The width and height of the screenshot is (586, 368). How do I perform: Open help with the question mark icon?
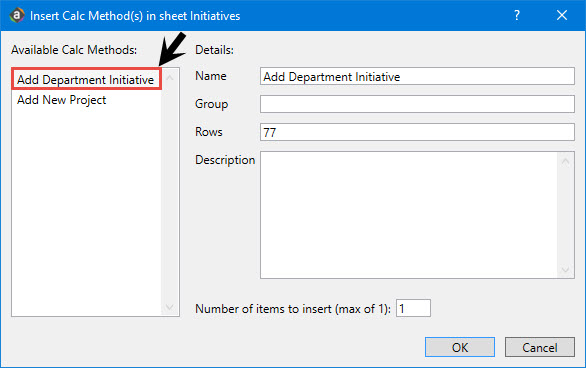(517, 15)
